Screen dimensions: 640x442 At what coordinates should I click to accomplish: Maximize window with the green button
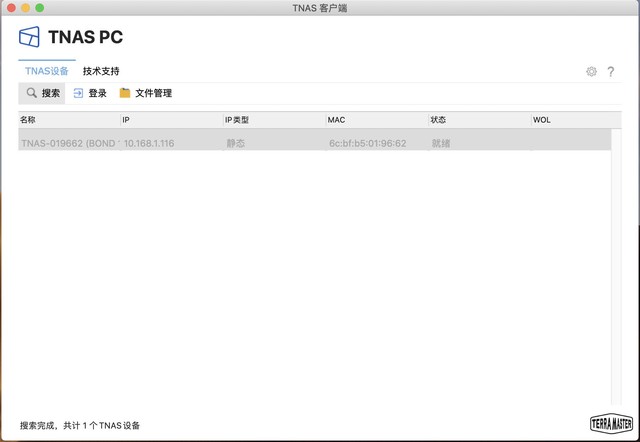tap(39, 8)
